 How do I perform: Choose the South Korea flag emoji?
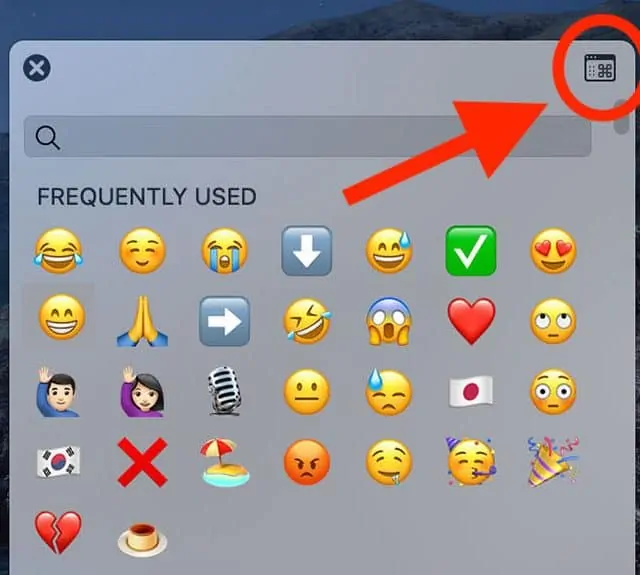pos(58,462)
